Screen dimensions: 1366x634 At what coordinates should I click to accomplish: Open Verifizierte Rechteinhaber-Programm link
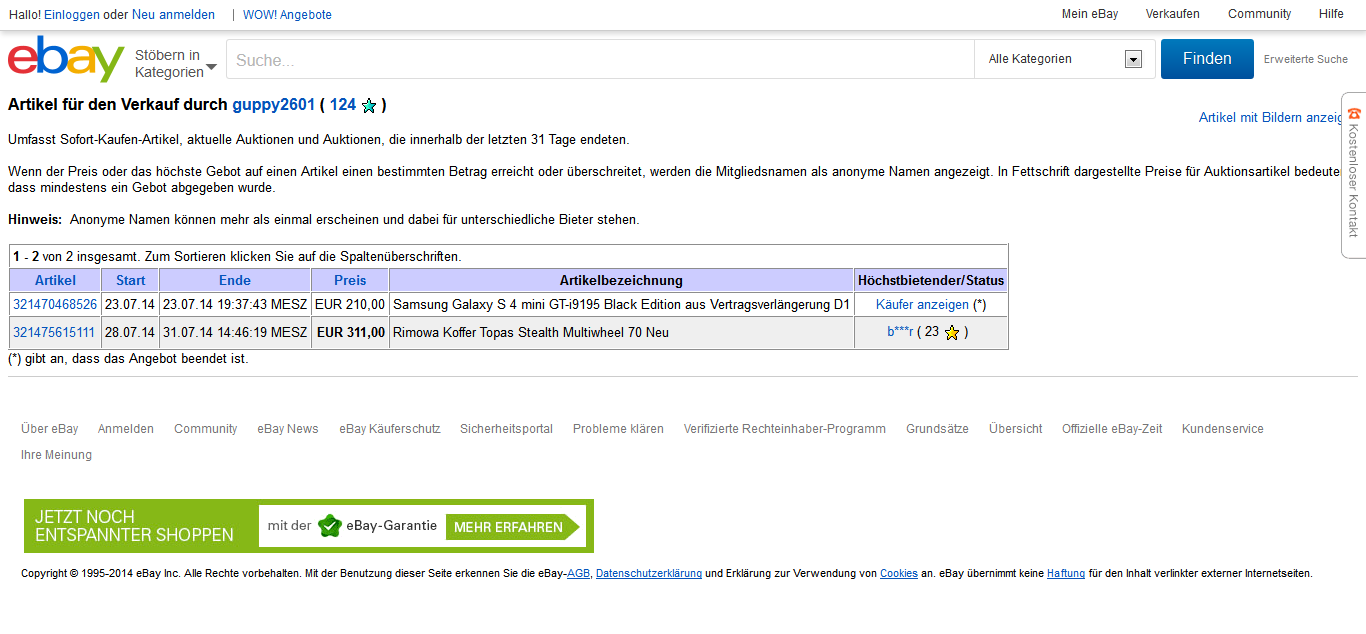[x=785, y=429]
